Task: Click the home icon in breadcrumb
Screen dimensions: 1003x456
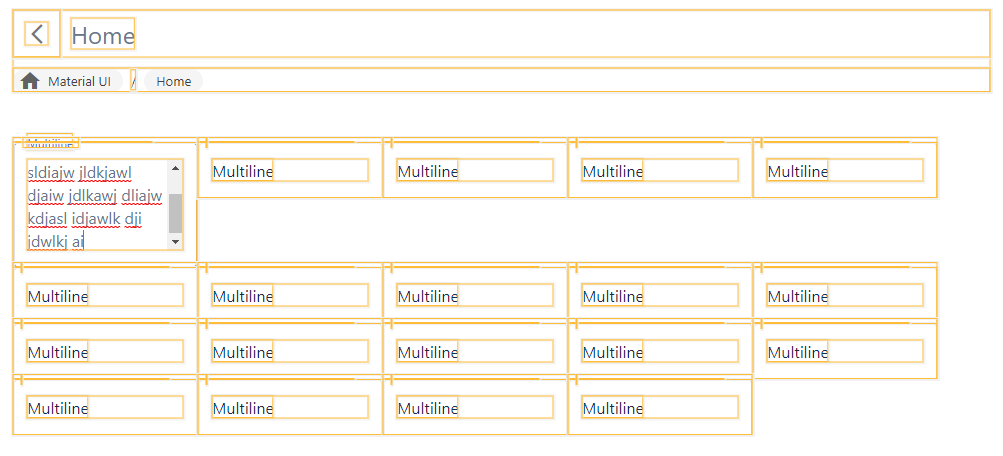Action: pyautogui.click(x=30, y=81)
